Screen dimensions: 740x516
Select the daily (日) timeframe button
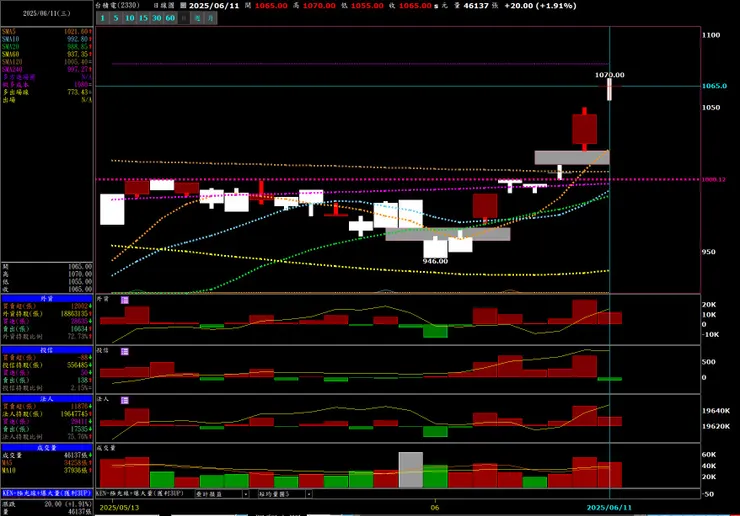pyautogui.click(x=184, y=18)
